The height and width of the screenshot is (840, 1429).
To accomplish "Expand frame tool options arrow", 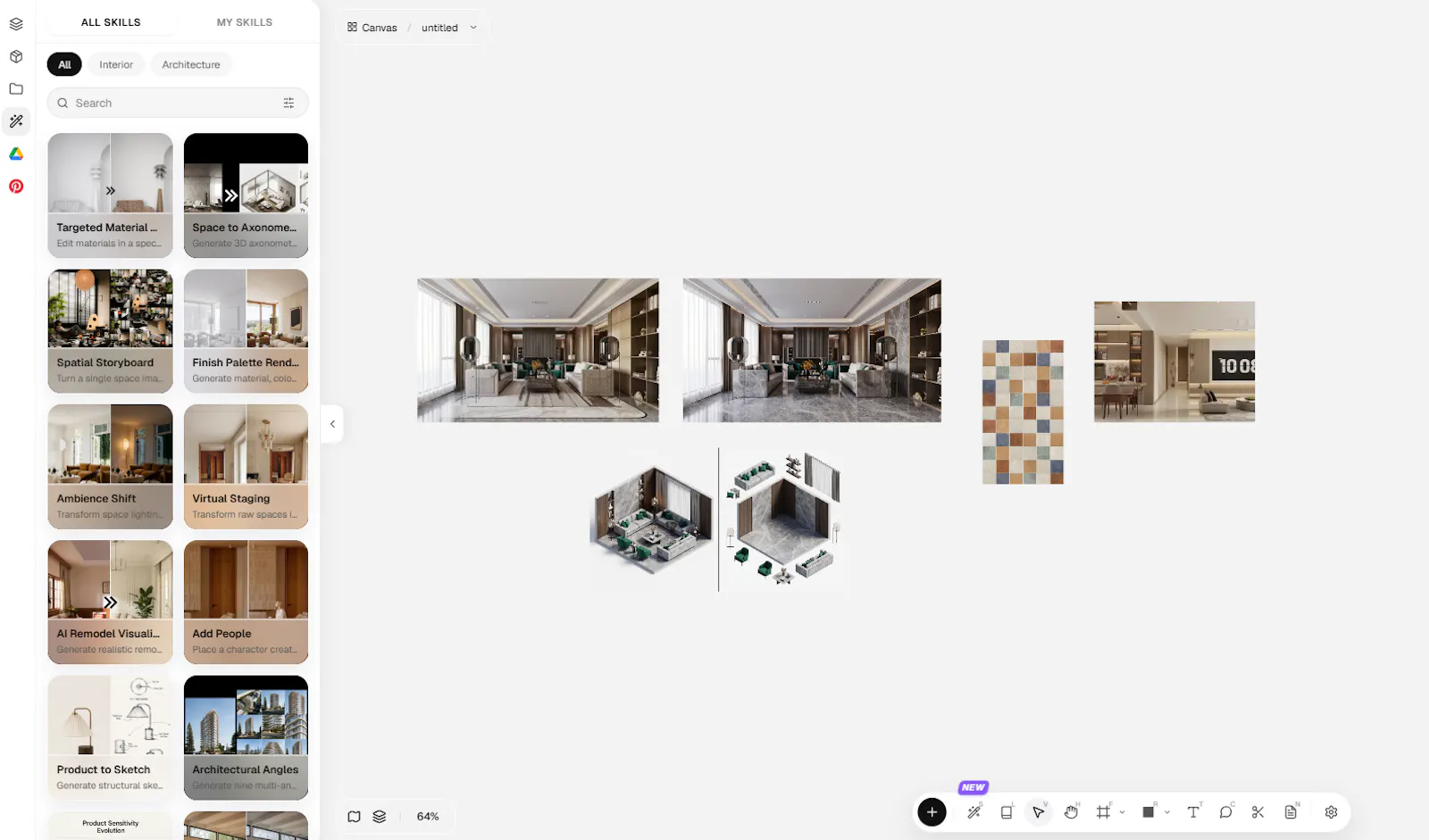I will click(x=1122, y=812).
